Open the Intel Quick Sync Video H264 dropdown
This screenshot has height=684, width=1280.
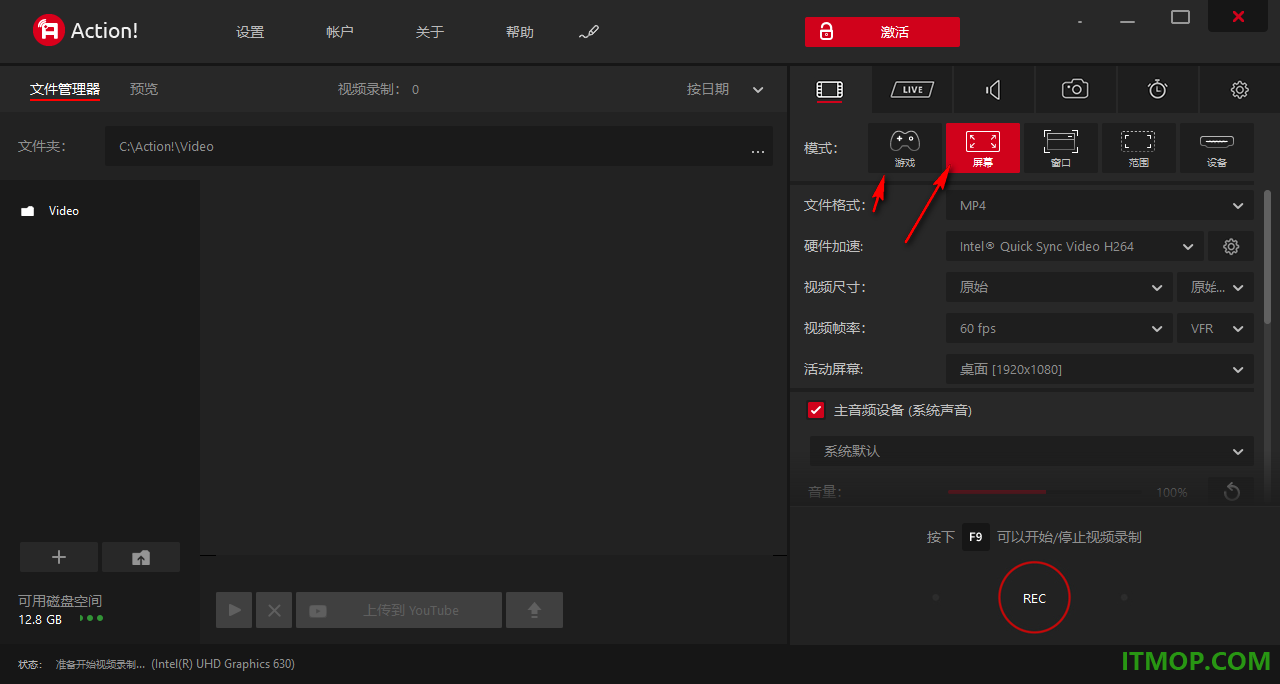tap(1075, 246)
